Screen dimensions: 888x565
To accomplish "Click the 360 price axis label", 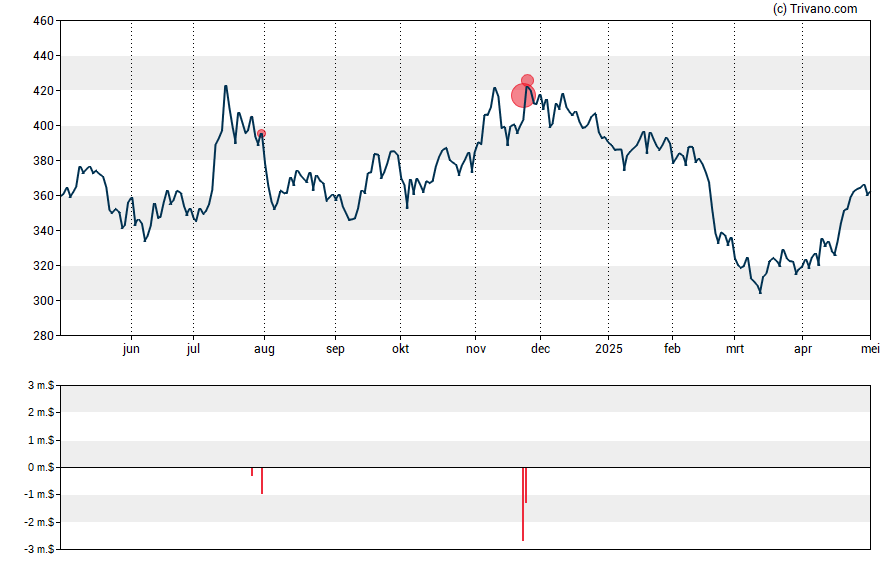I will pyautogui.click(x=44, y=196).
